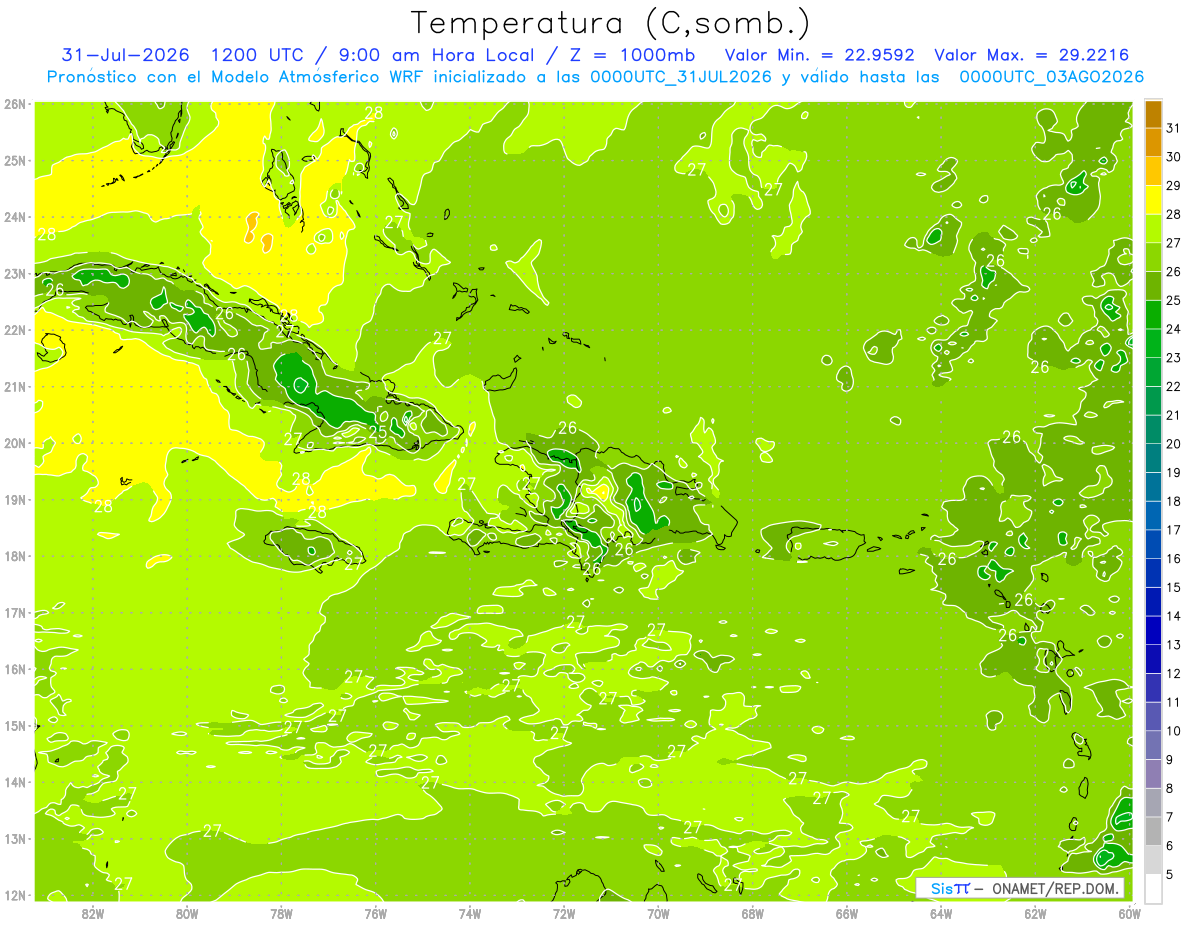Click "Valor Min. = 22.9592" text
This screenshot has width=1200, height=927.
click(820, 54)
